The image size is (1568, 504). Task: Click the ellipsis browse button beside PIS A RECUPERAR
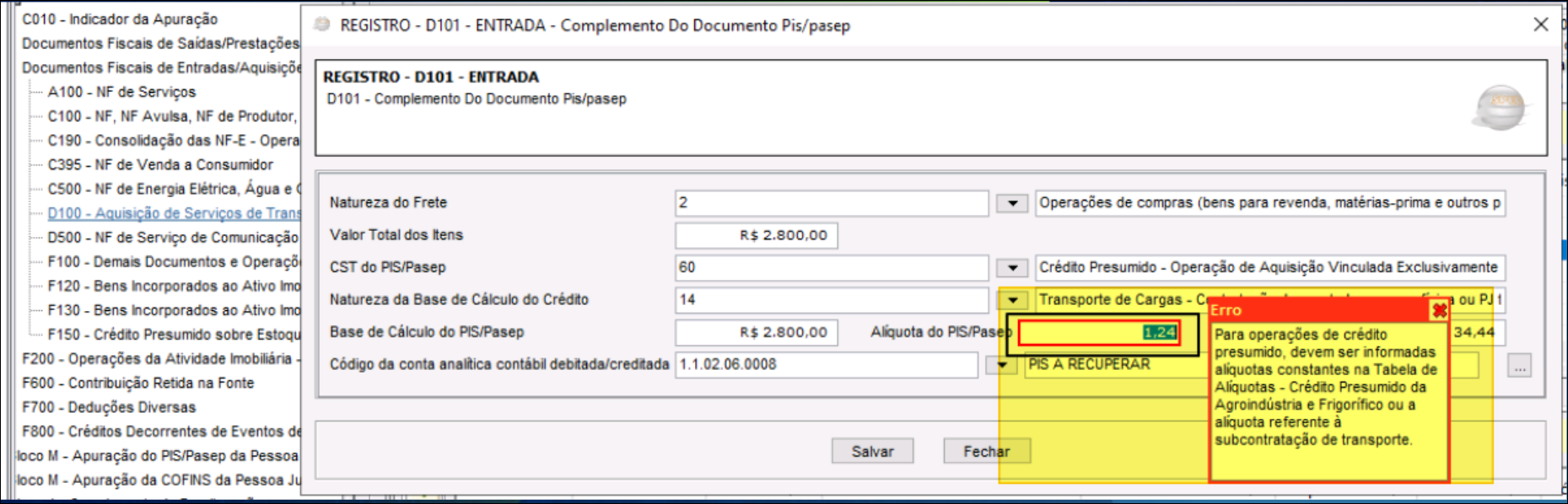tap(1519, 367)
